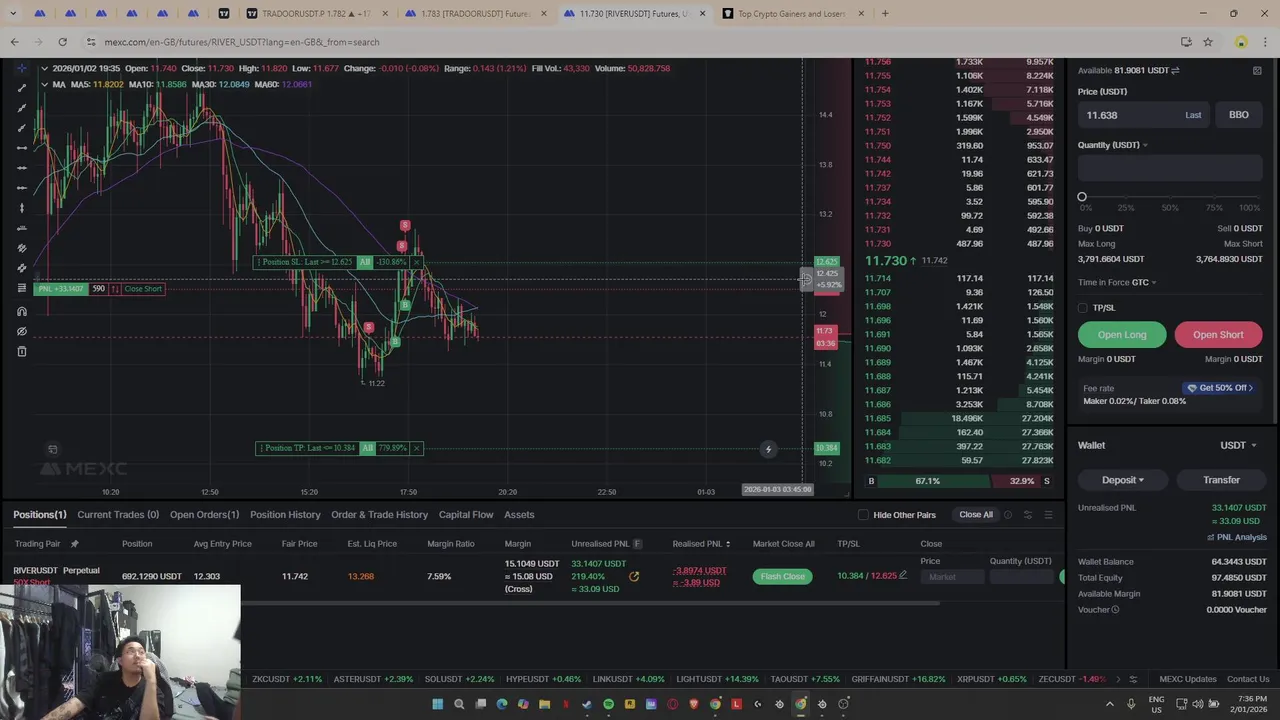Remove the Position SL line on chart
The image size is (1280, 720).
coord(416,262)
